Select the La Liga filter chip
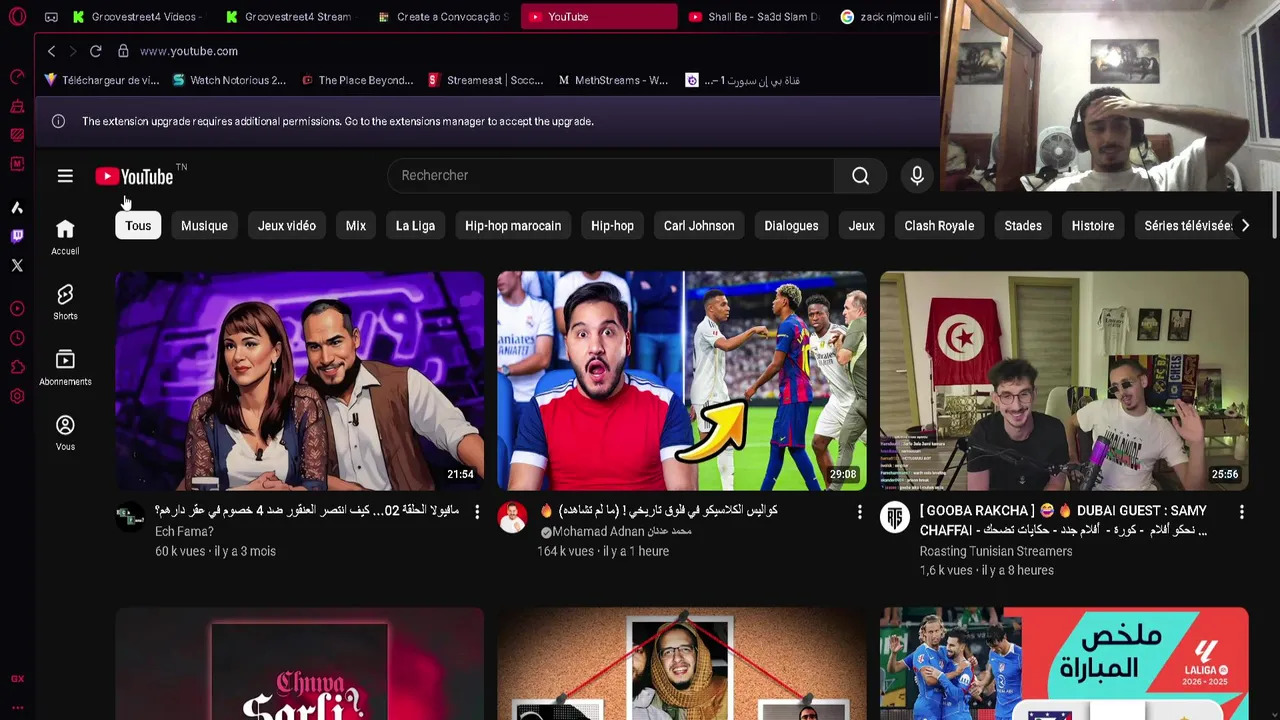1280x720 pixels. (x=415, y=226)
